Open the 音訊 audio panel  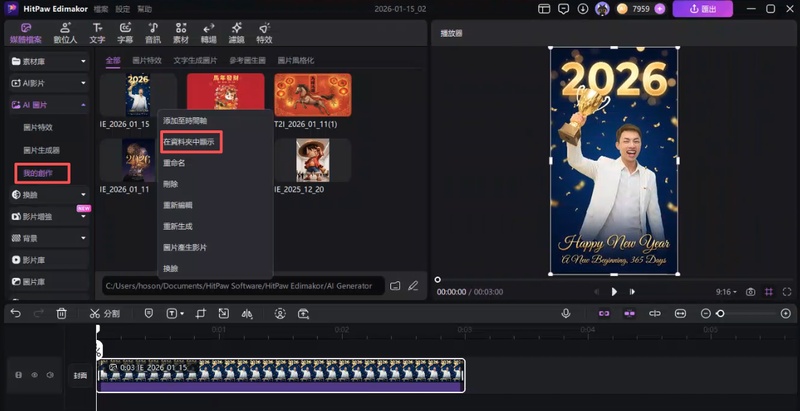click(x=152, y=33)
